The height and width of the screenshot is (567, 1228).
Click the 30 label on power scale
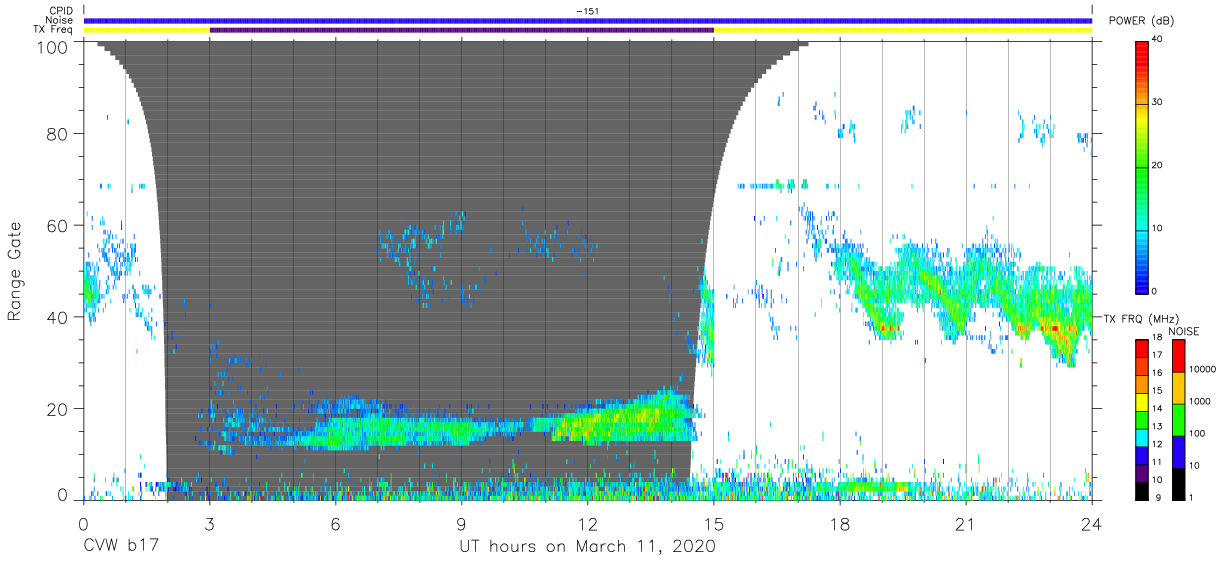[1158, 103]
